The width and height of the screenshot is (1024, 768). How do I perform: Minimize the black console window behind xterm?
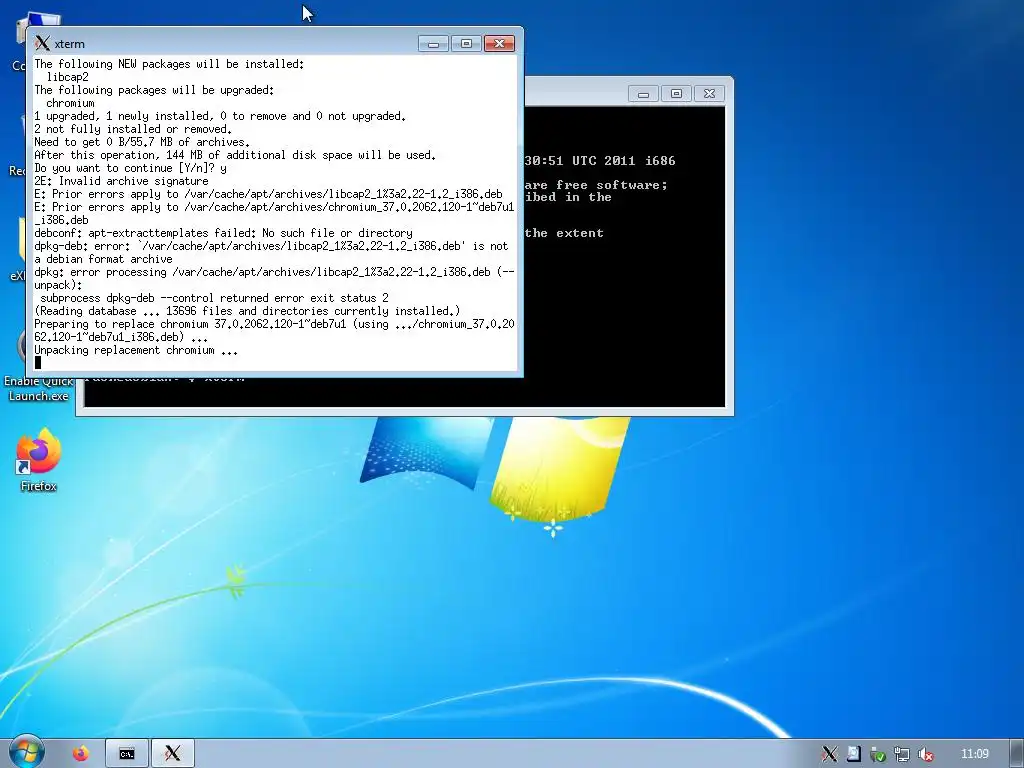[643, 93]
